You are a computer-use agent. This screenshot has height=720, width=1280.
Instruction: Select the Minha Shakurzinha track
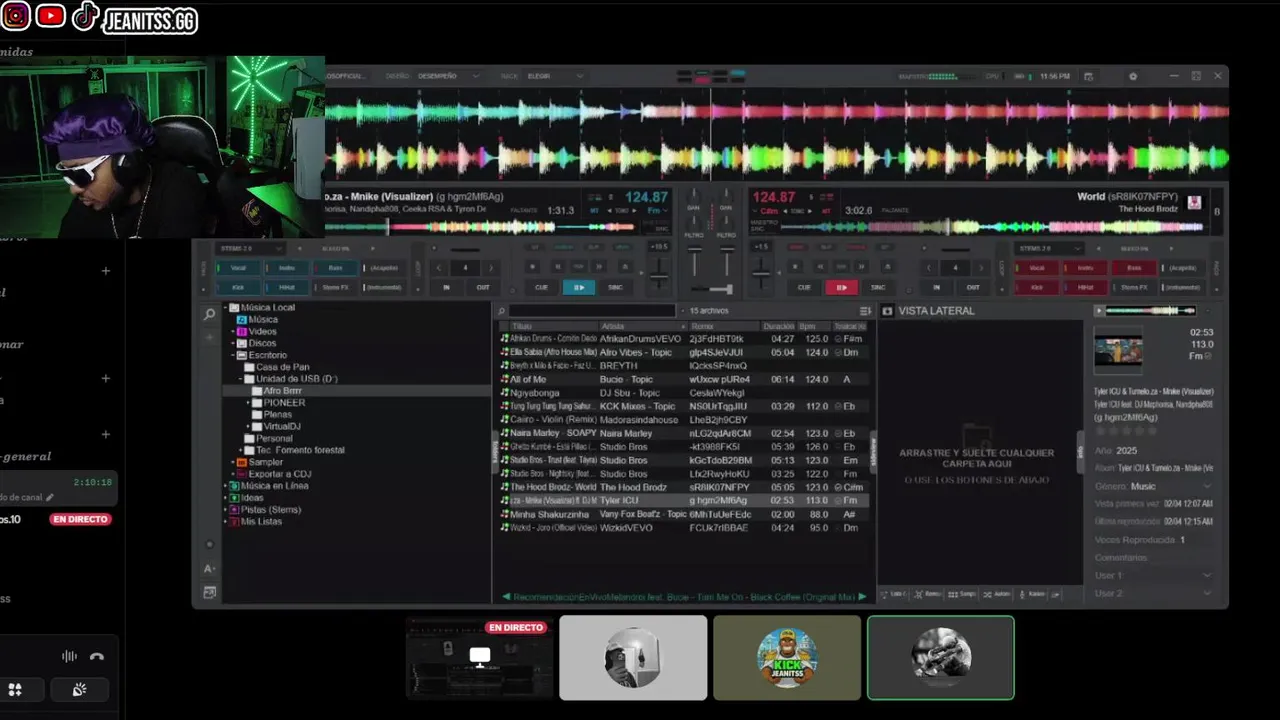(x=685, y=514)
